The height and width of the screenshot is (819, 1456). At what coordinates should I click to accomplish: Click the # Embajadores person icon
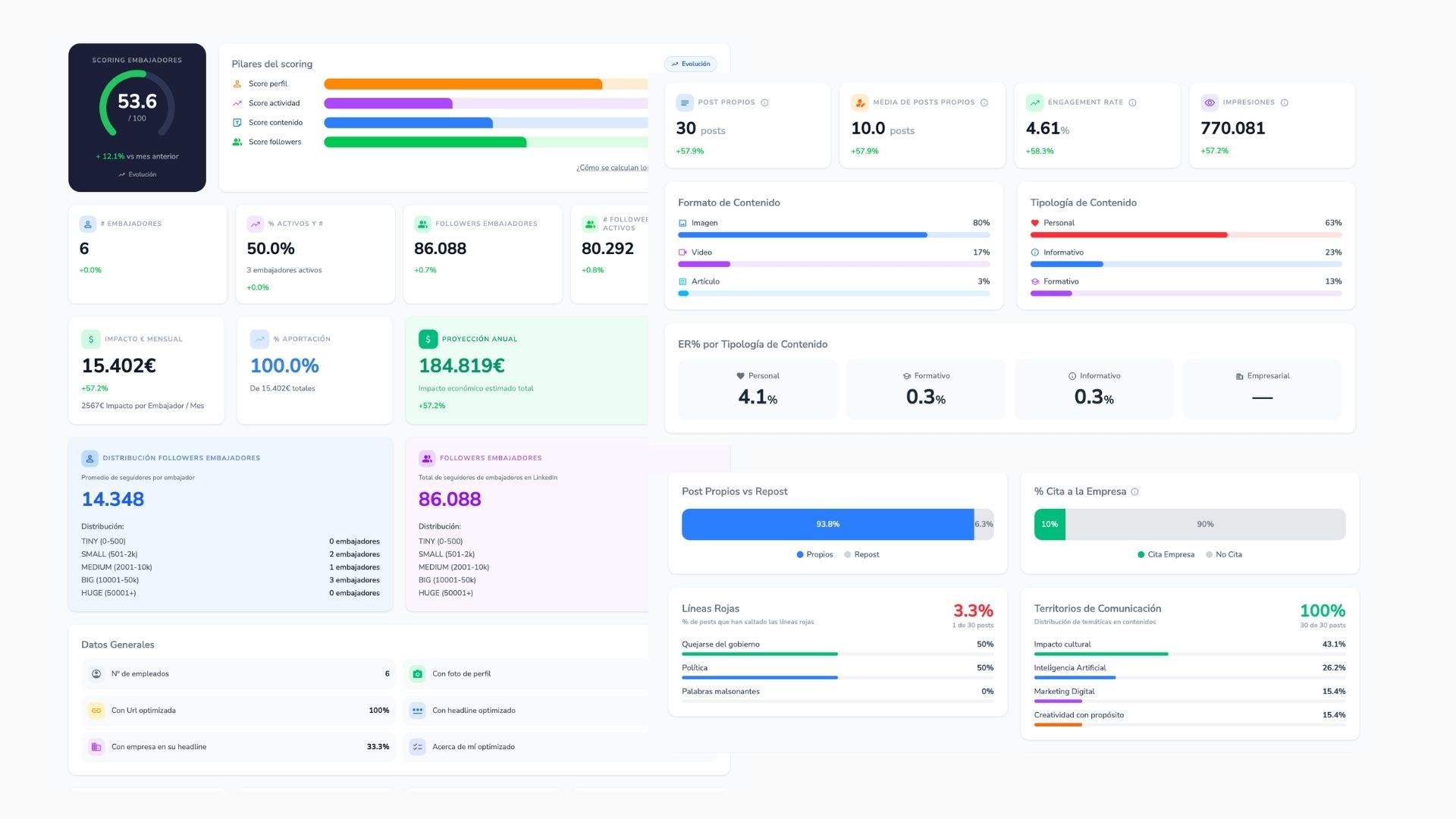point(88,224)
